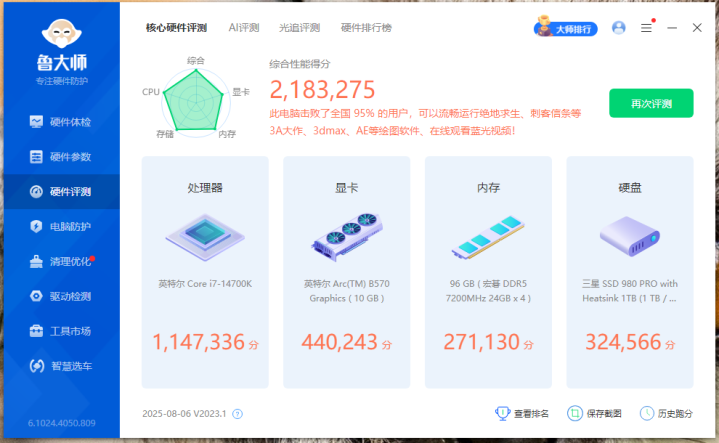Click the memory stick illustration
This screenshot has width=719, height=443.
click(x=488, y=237)
